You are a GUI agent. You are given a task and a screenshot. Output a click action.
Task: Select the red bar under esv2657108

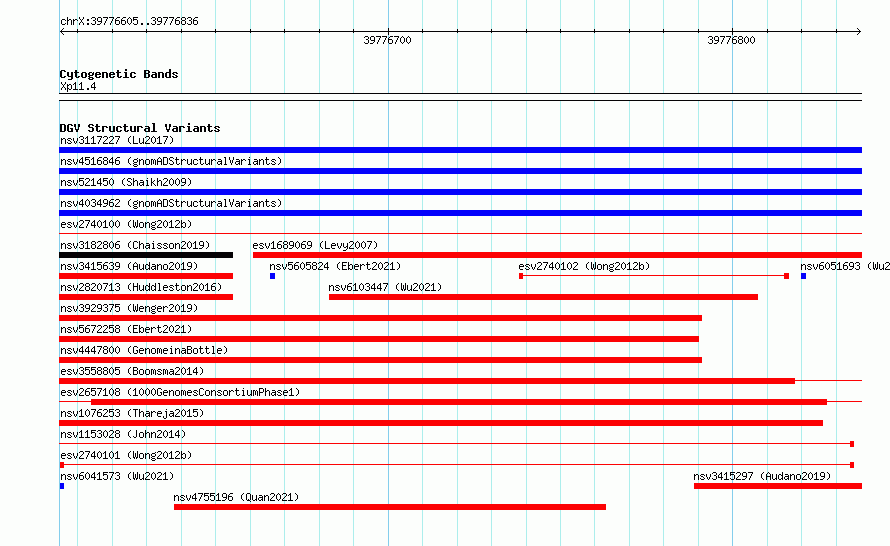(x=459, y=402)
